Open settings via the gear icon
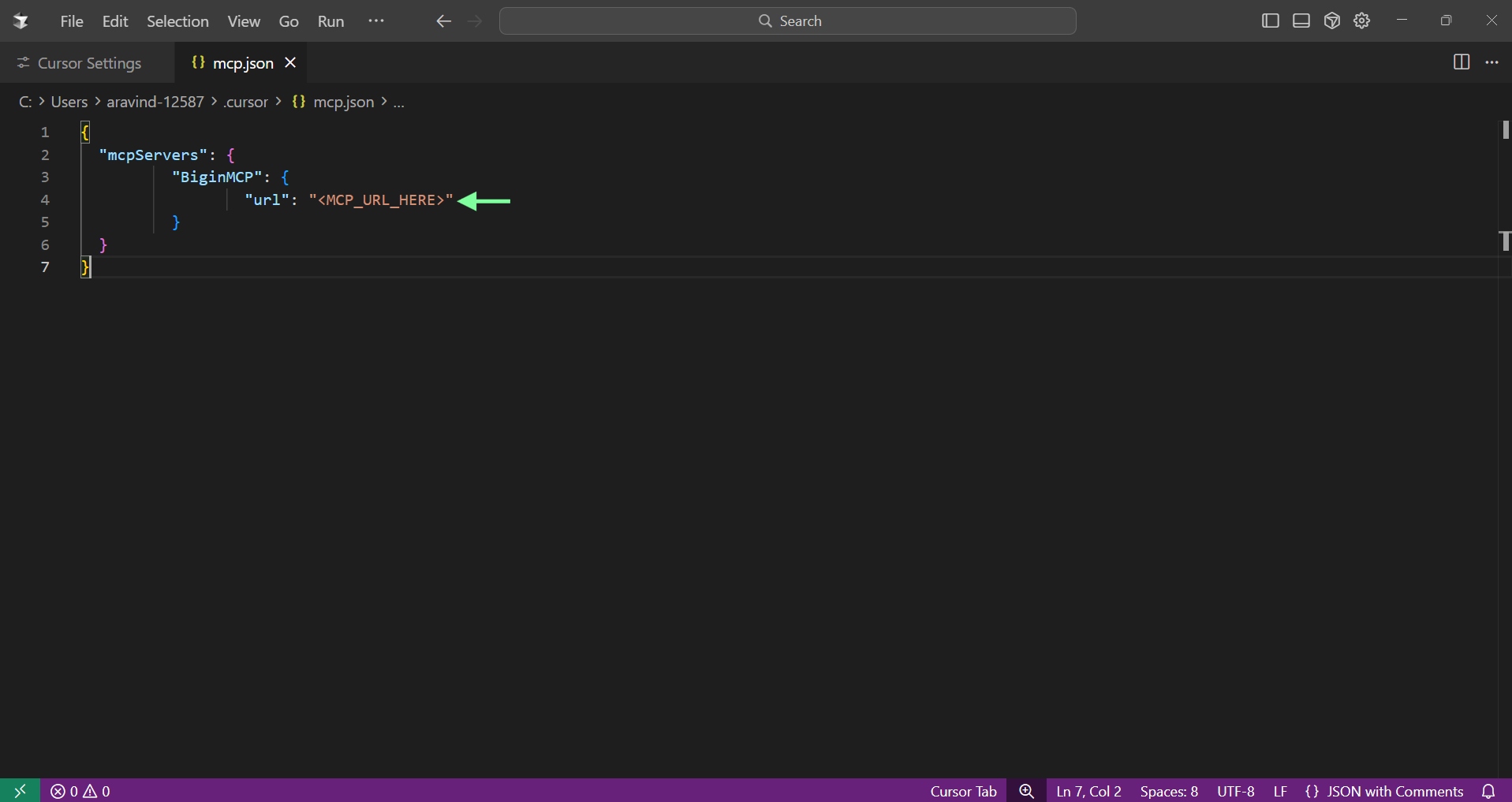 coord(1362,21)
